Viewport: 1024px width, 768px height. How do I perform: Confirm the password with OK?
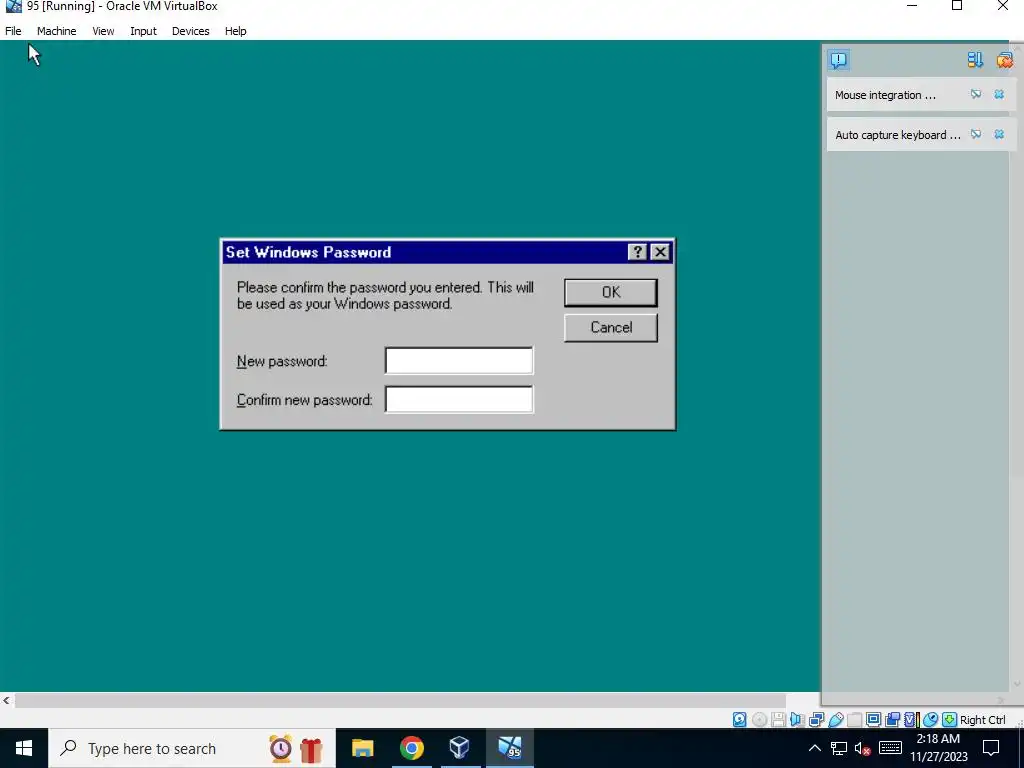pos(611,293)
